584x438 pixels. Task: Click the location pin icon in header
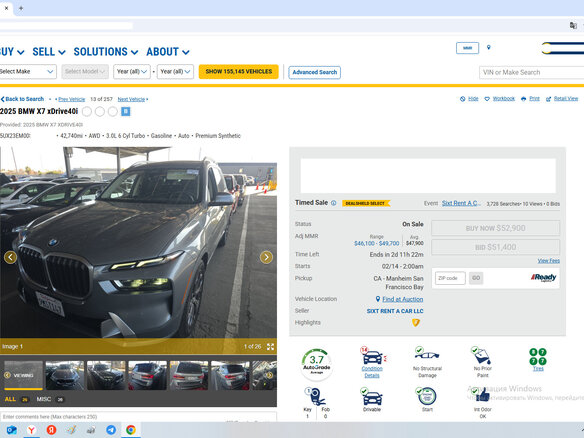(x=489, y=48)
